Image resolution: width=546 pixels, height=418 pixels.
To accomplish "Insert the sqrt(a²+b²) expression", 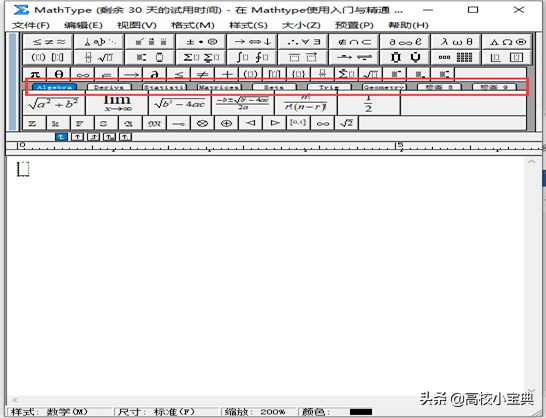I will coord(54,104).
